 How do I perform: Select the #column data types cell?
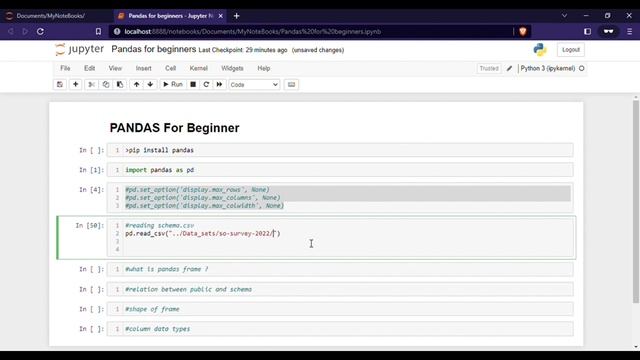click(x=340, y=329)
